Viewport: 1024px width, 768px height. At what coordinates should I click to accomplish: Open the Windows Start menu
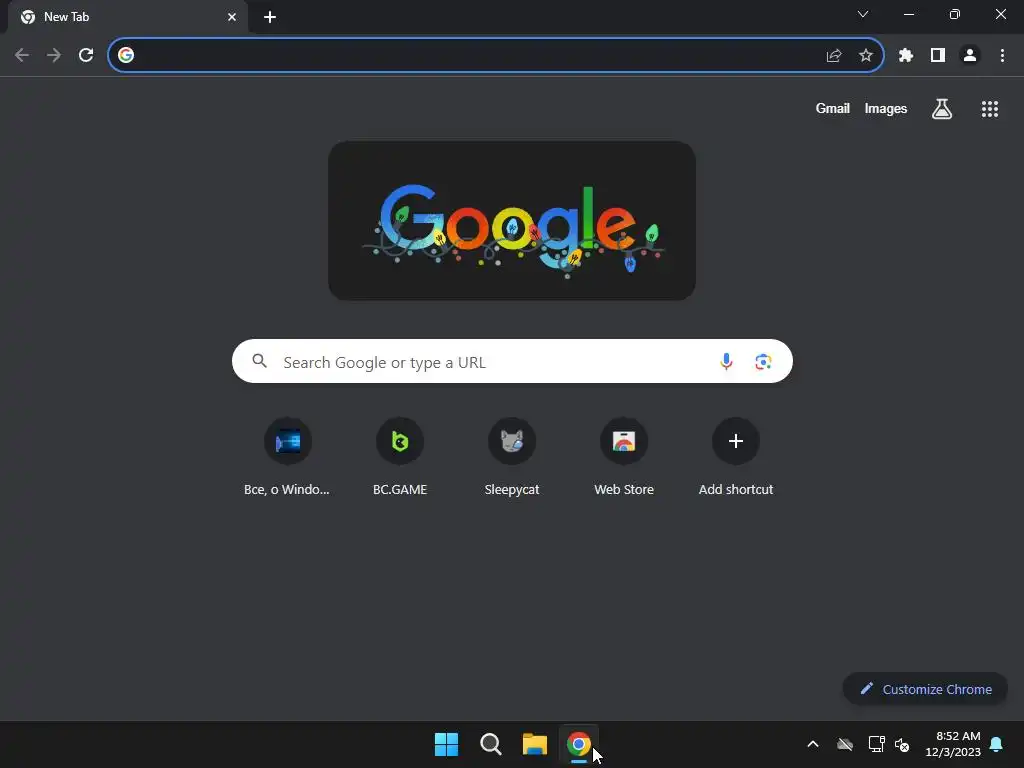[x=447, y=744]
